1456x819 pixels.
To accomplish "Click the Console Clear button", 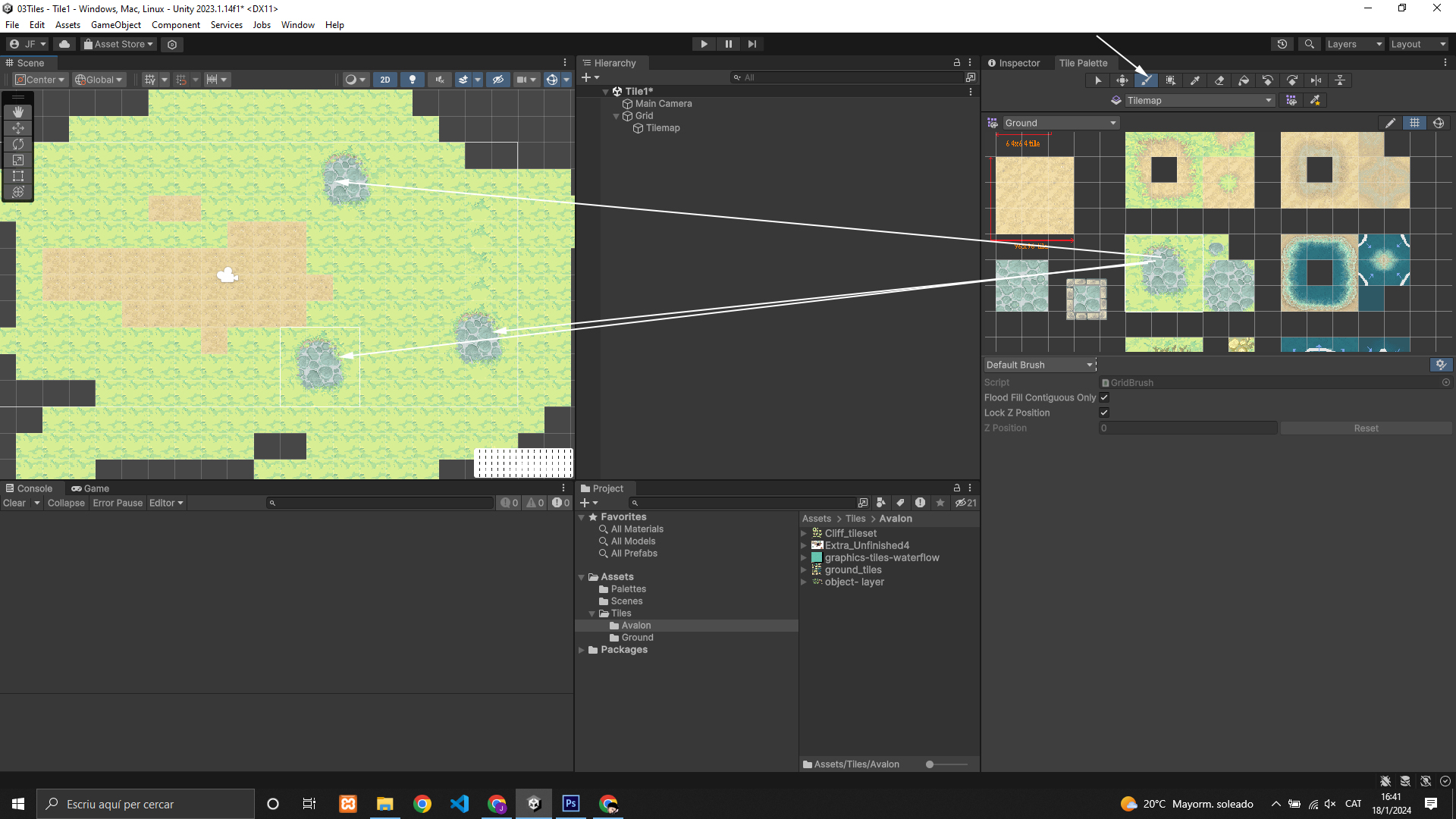I will pyautogui.click(x=14, y=503).
